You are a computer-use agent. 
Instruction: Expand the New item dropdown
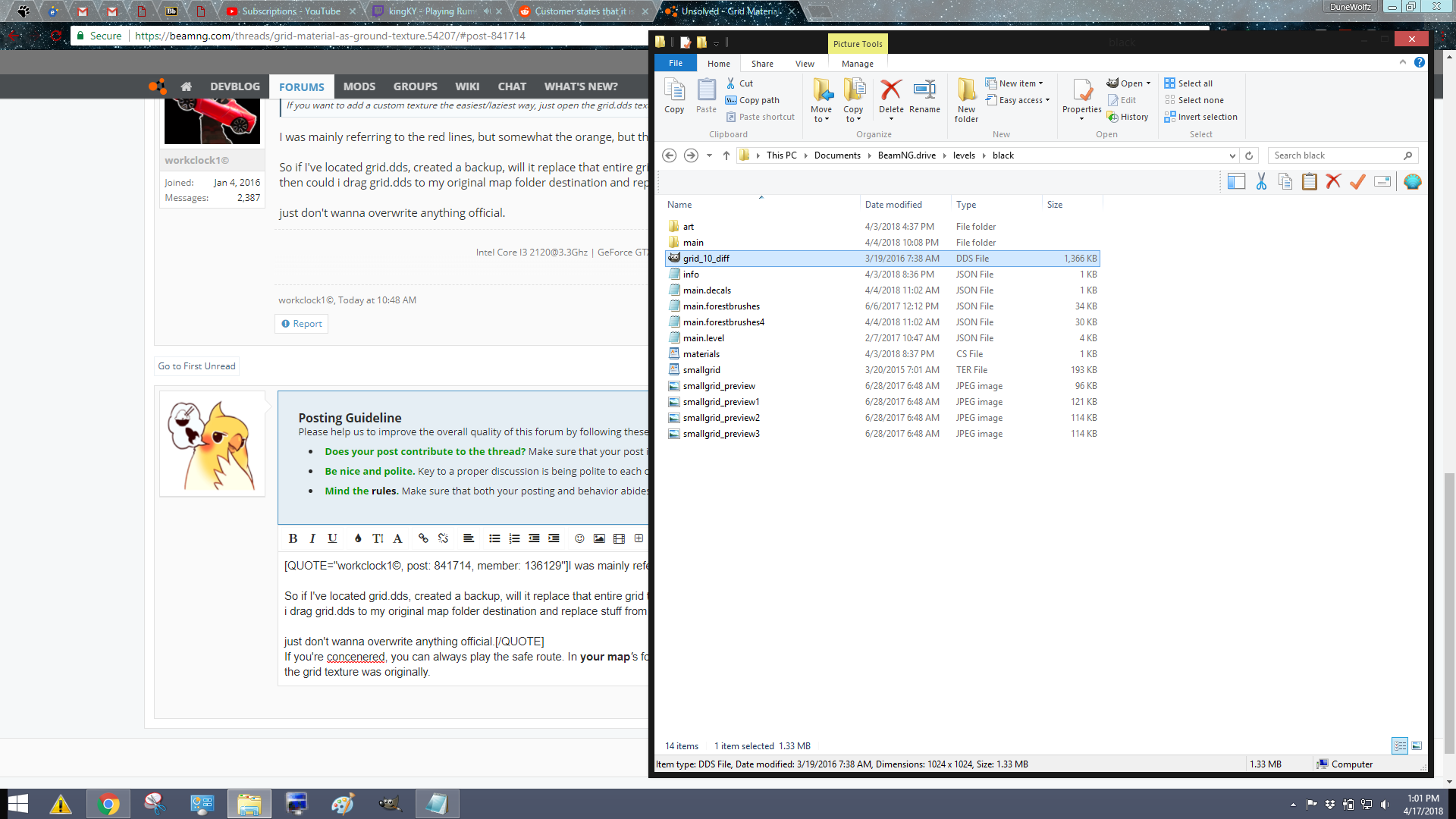[1020, 83]
